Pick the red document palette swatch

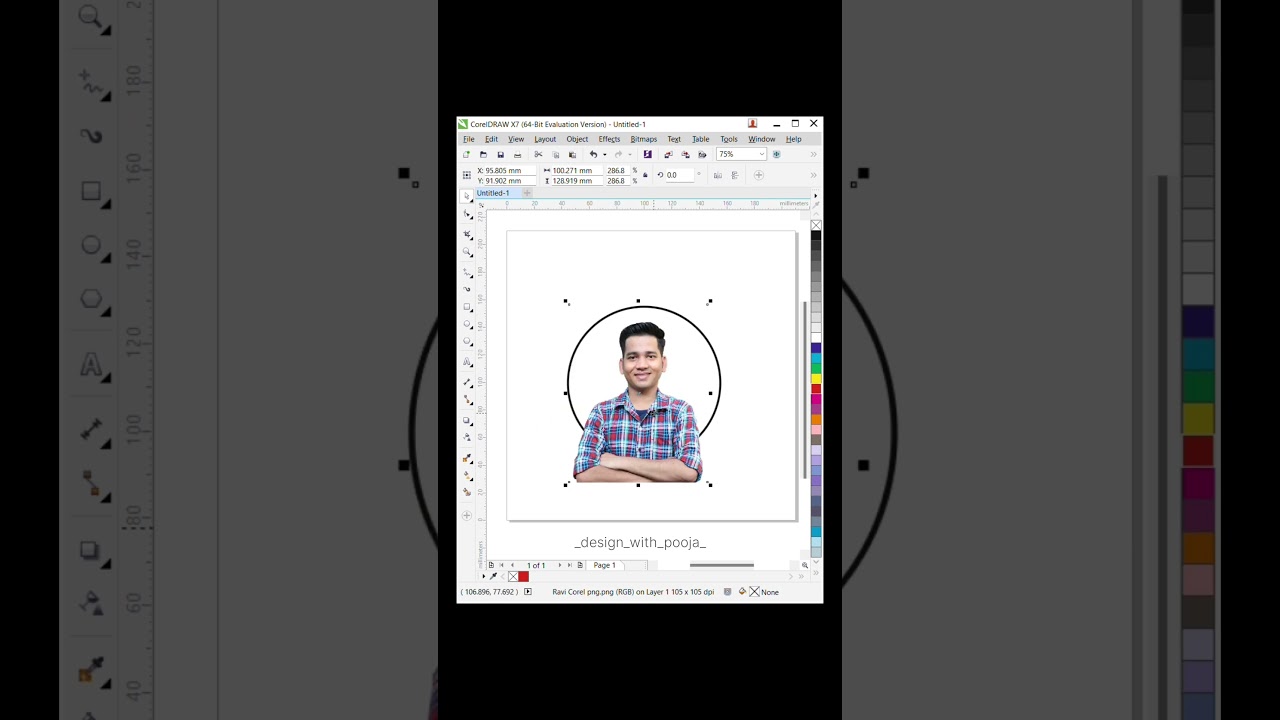click(x=523, y=576)
